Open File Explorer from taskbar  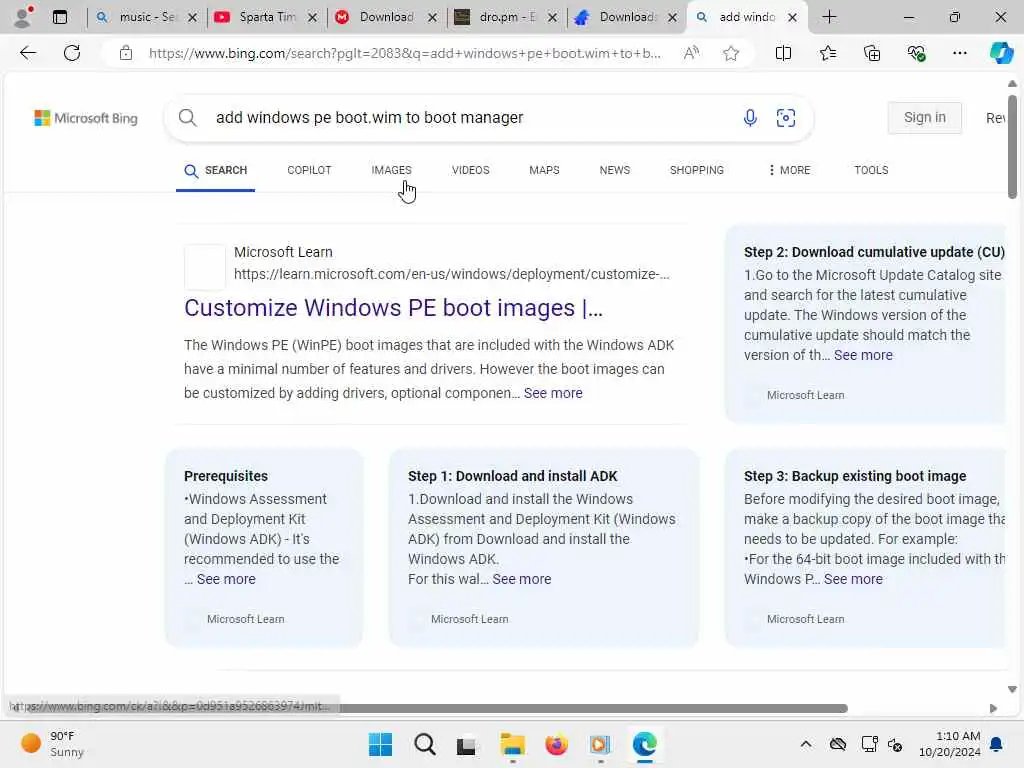coord(513,744)
